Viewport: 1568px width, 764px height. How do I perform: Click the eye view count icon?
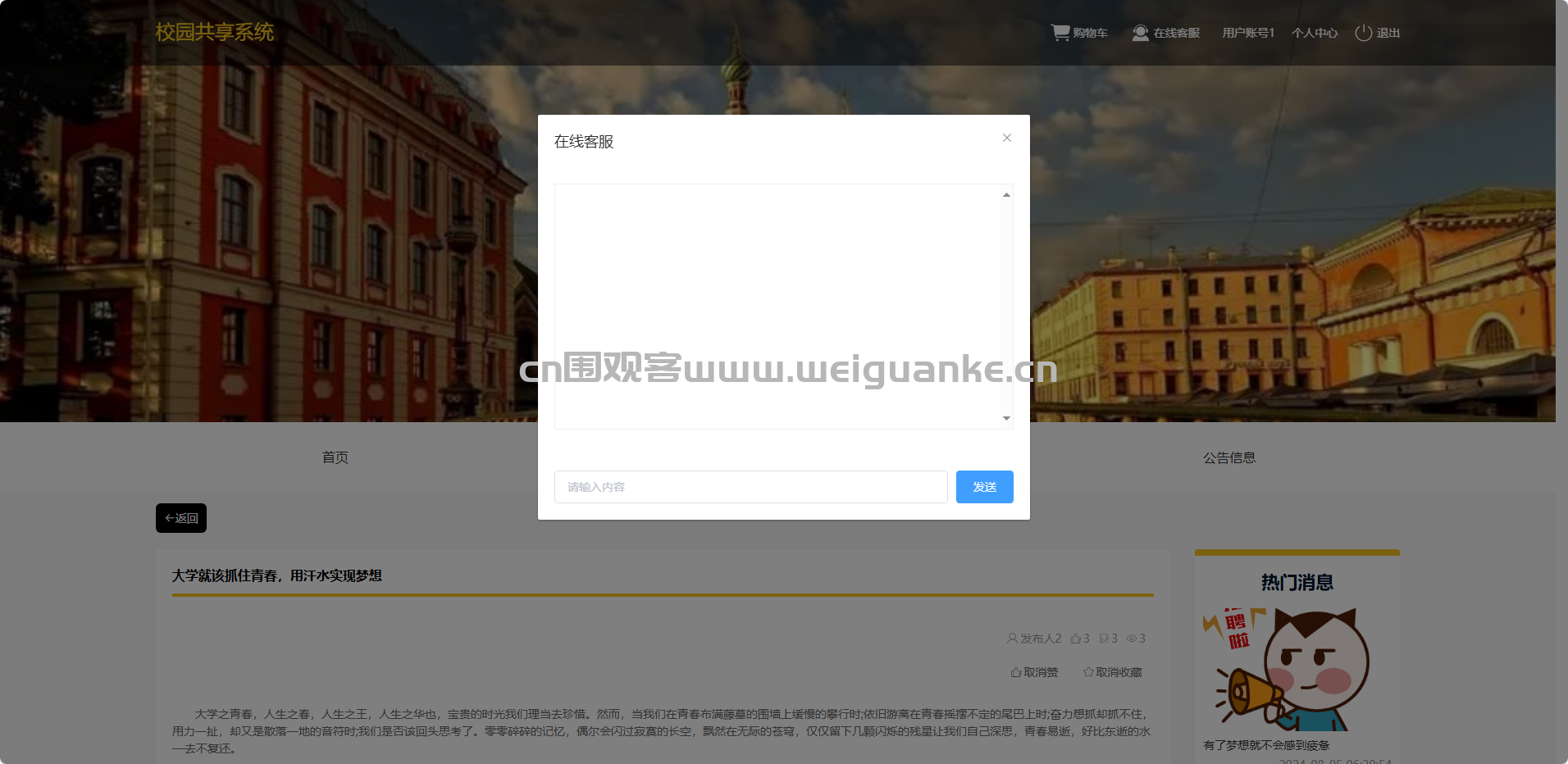point(1131,639)
